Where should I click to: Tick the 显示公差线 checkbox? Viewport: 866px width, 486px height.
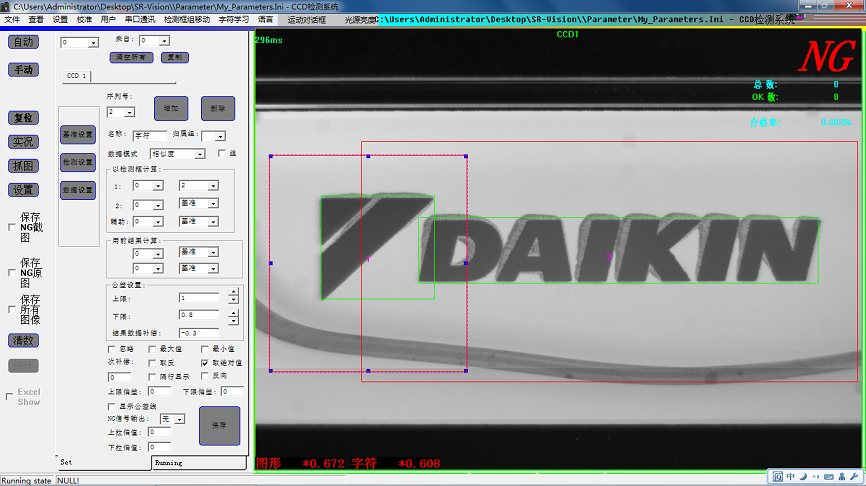pos(112,407)
